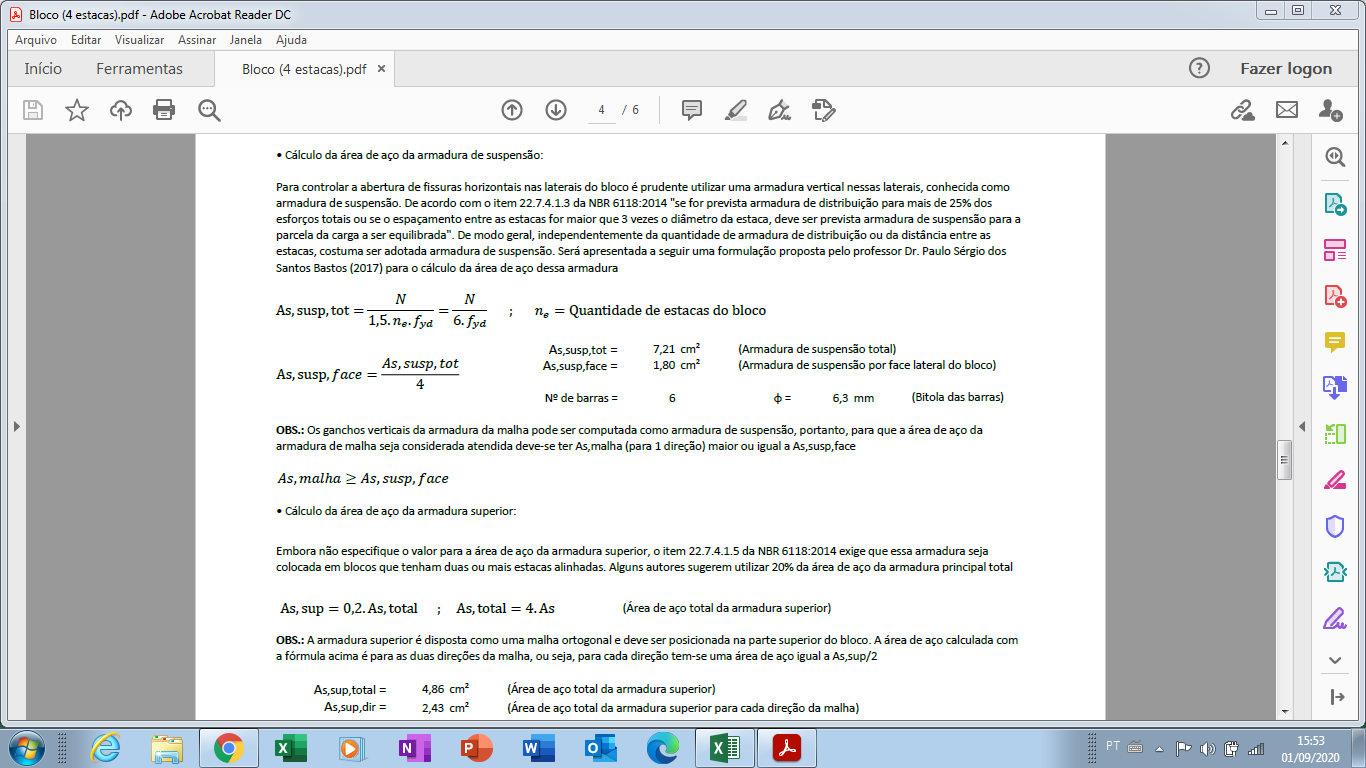Print the document with printer icon
This screenshot has height=768, width=1366.
pos(164,110)
